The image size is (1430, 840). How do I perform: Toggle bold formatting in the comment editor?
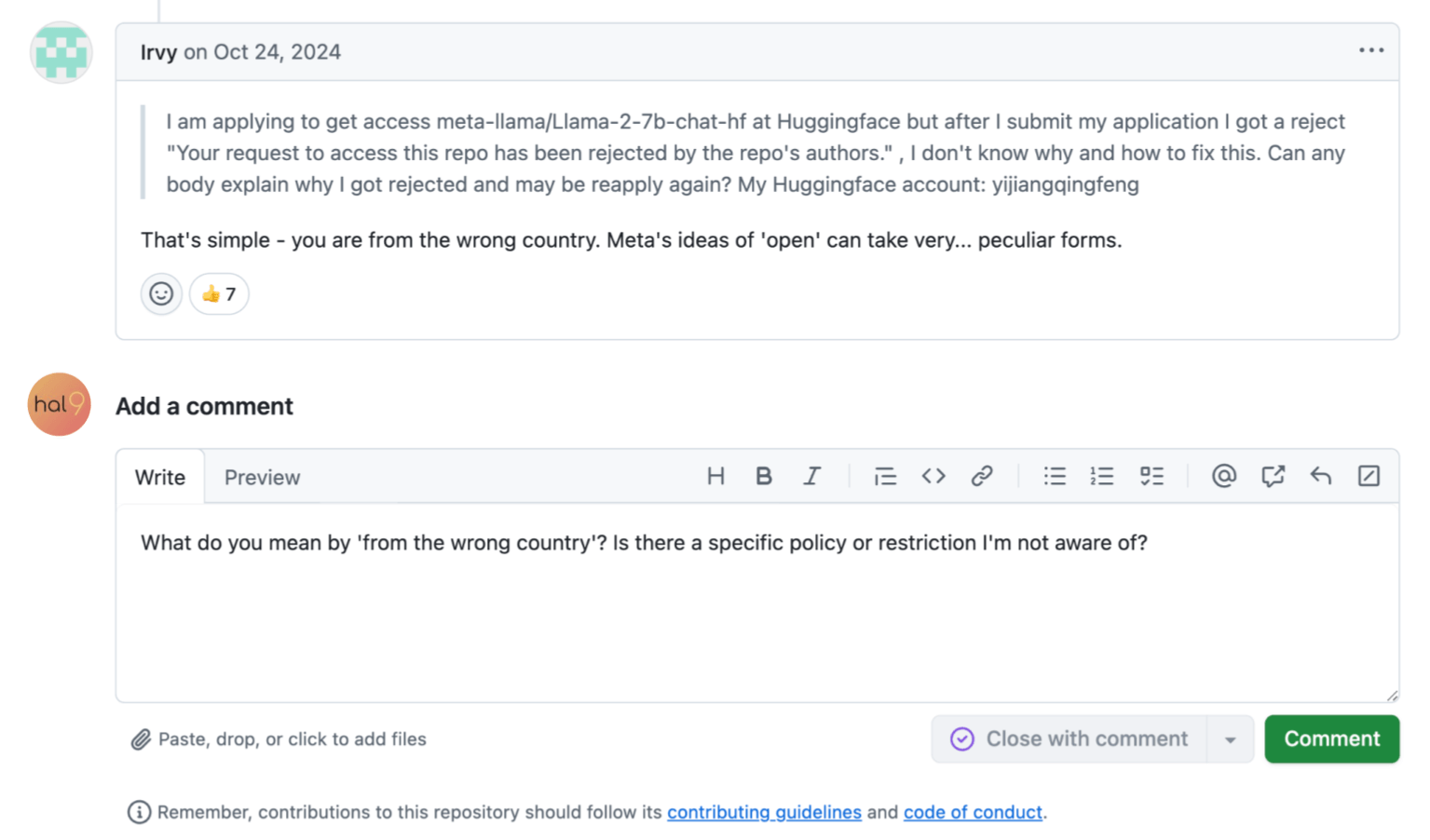[764, 477]
